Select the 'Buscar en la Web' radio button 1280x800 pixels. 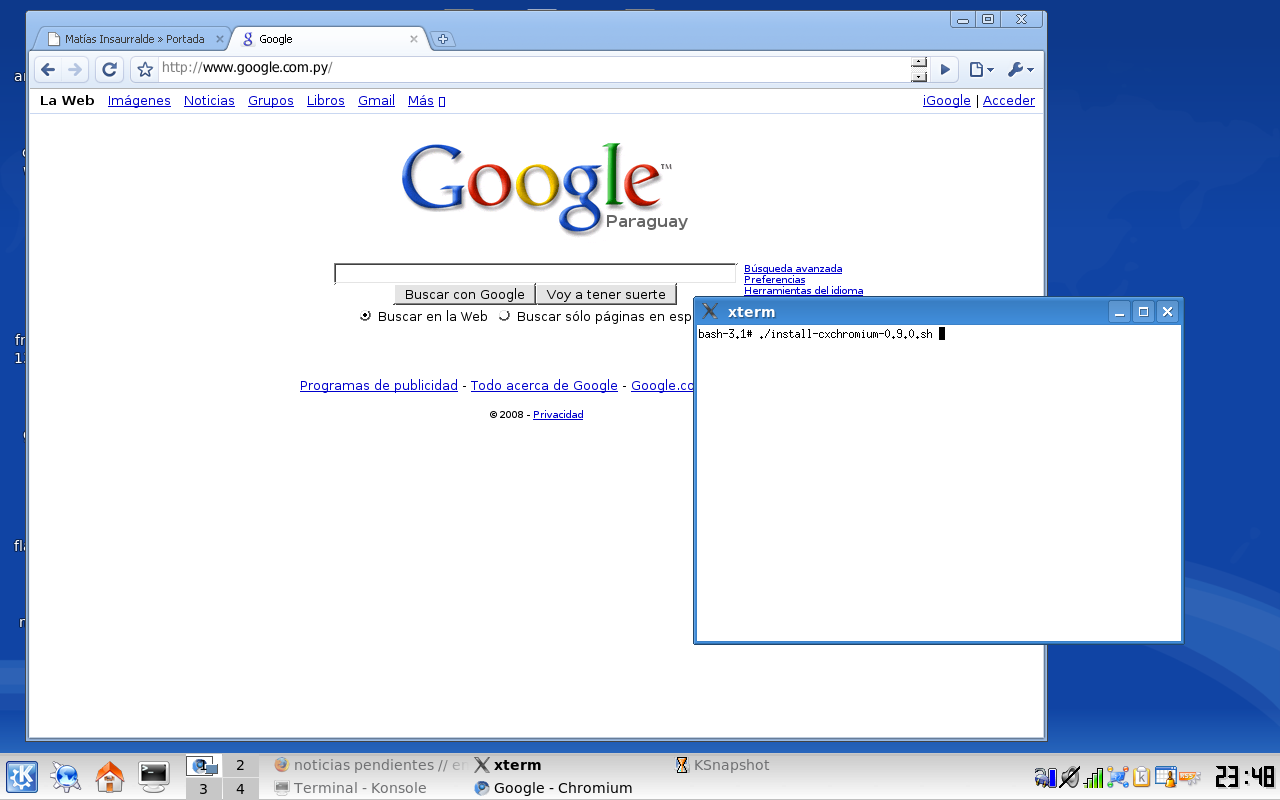[x=365, y=316]
